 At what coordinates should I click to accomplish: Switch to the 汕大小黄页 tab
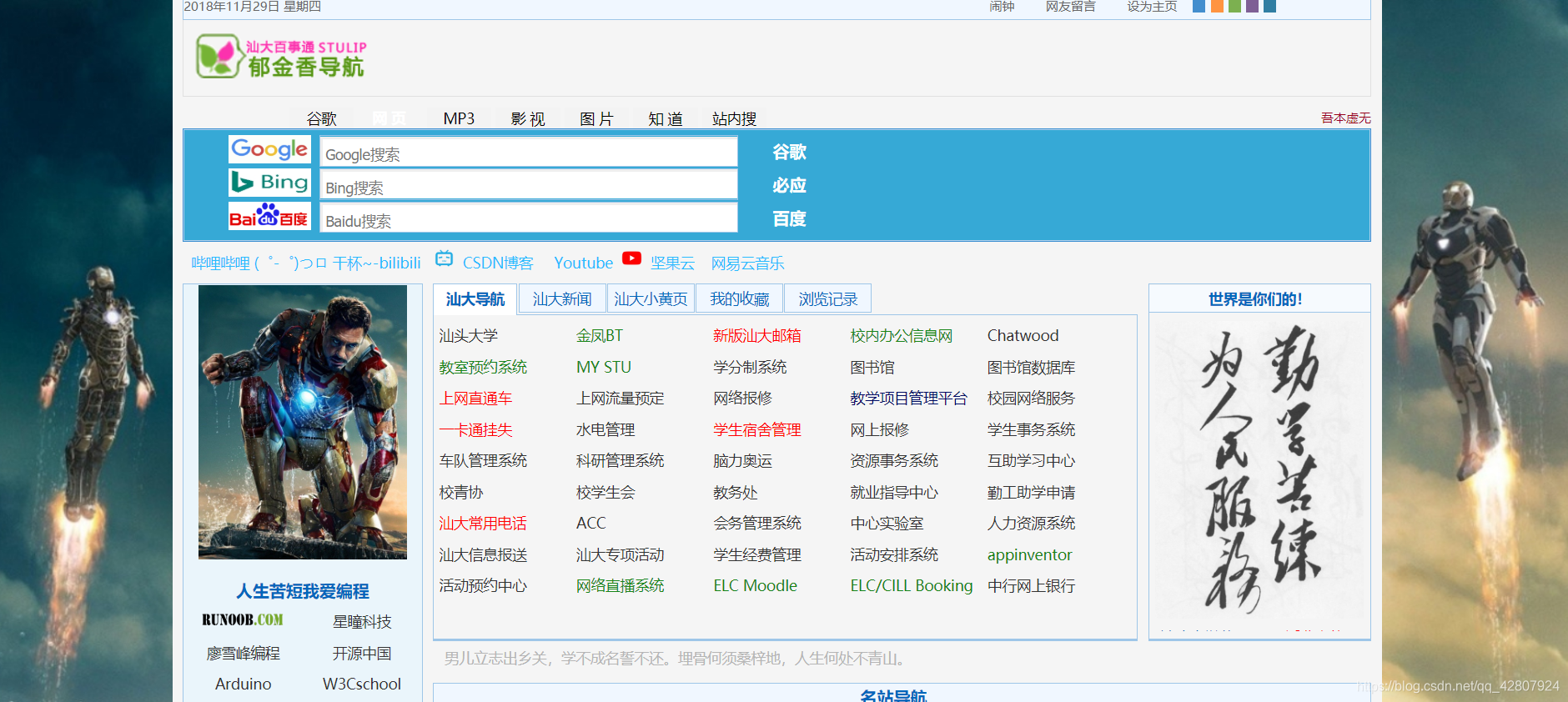[x=651, y=299]
